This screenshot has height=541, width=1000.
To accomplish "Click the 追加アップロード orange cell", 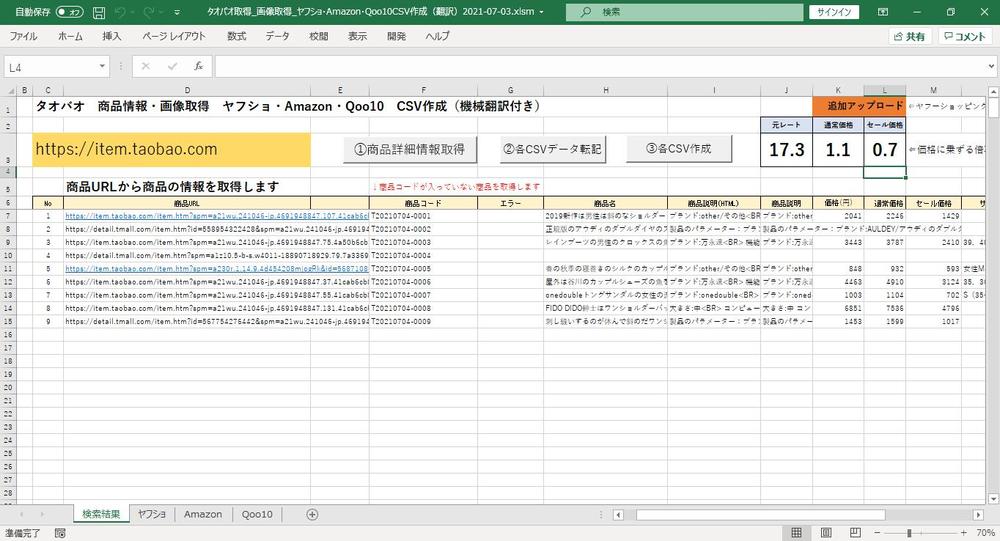I will tap(859, 106).
